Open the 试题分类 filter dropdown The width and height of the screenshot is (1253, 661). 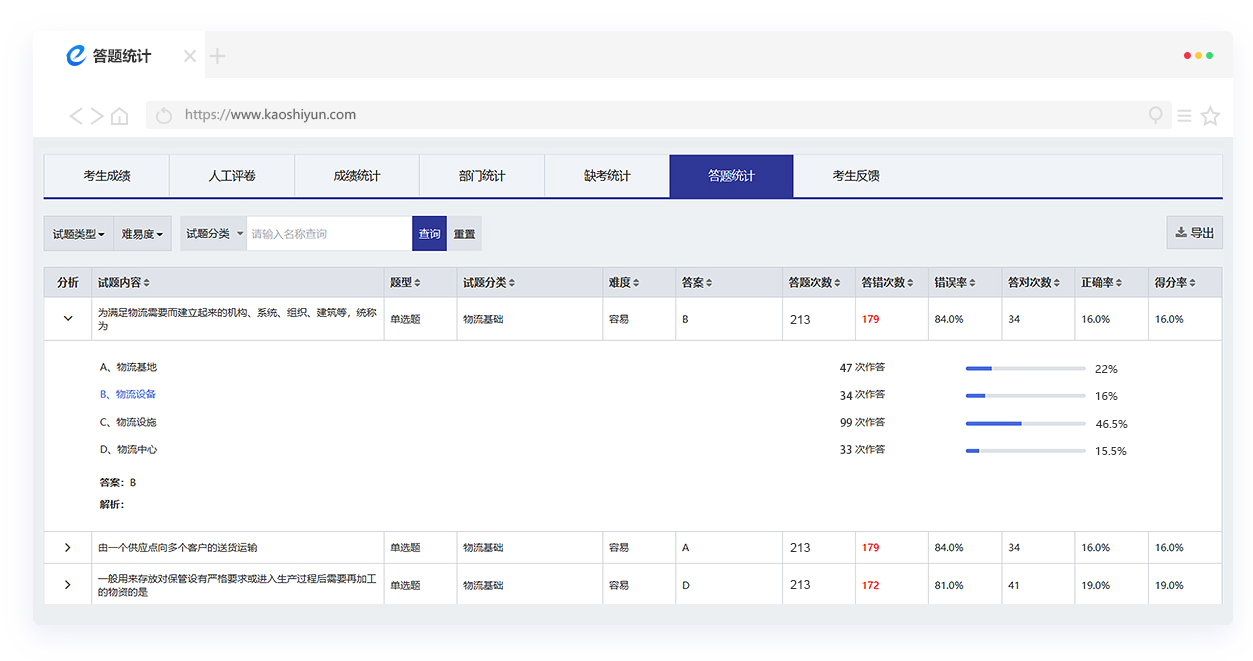pos(213,234)
